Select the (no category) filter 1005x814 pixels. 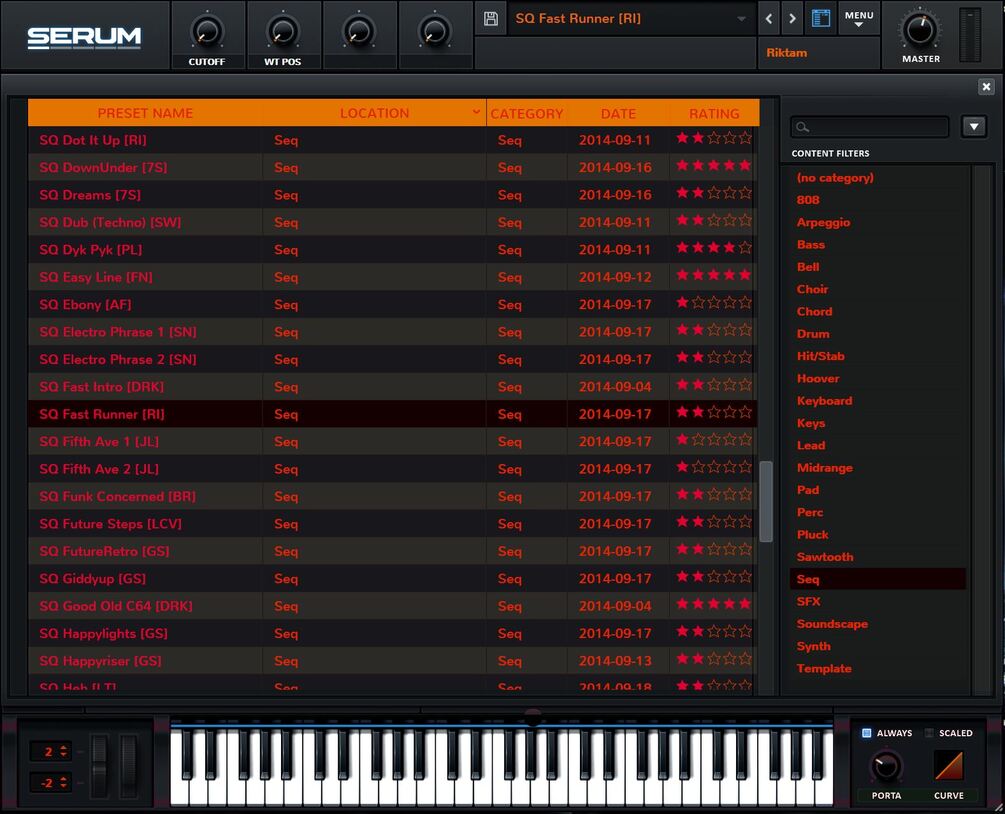point(835,178)
